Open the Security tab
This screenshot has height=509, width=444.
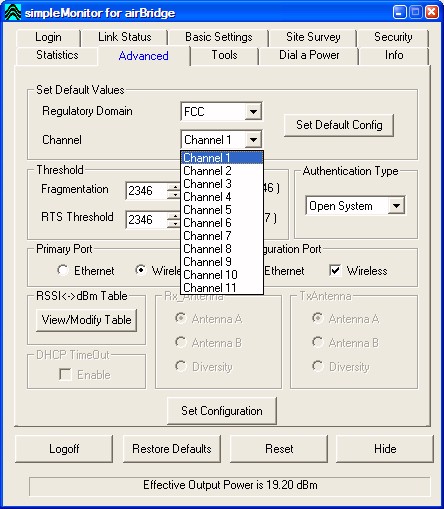(x=393, y=37)
